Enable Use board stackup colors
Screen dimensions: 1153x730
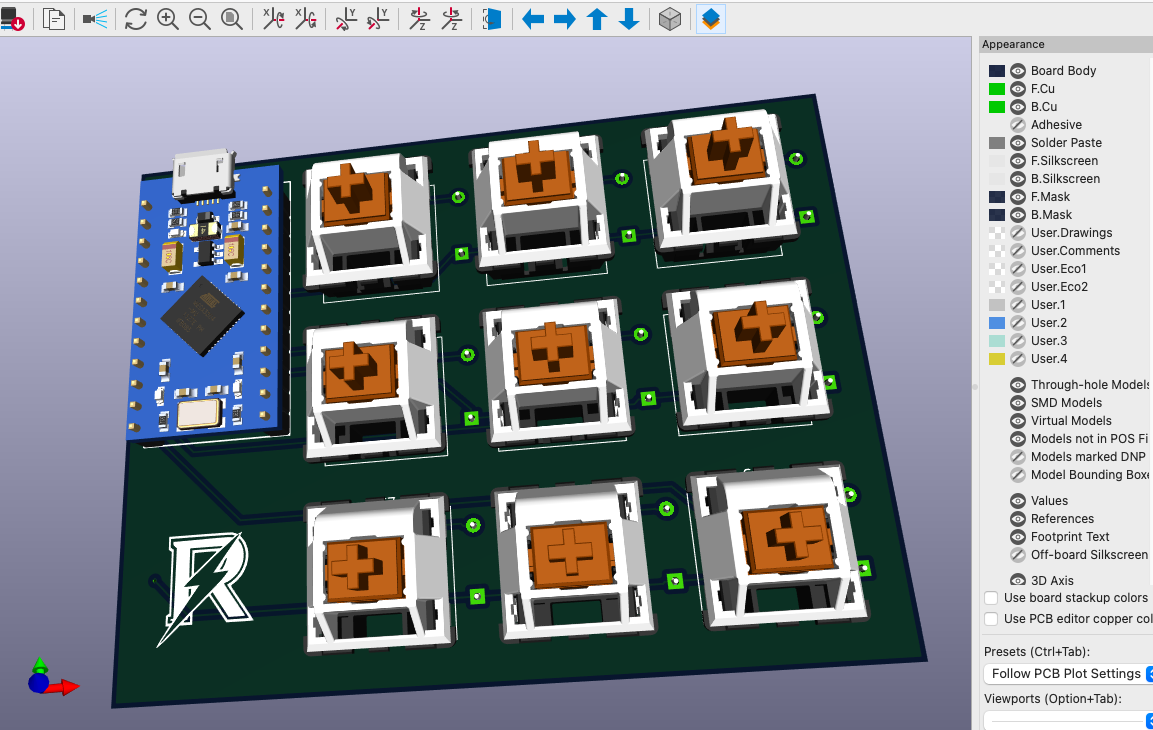991,597
